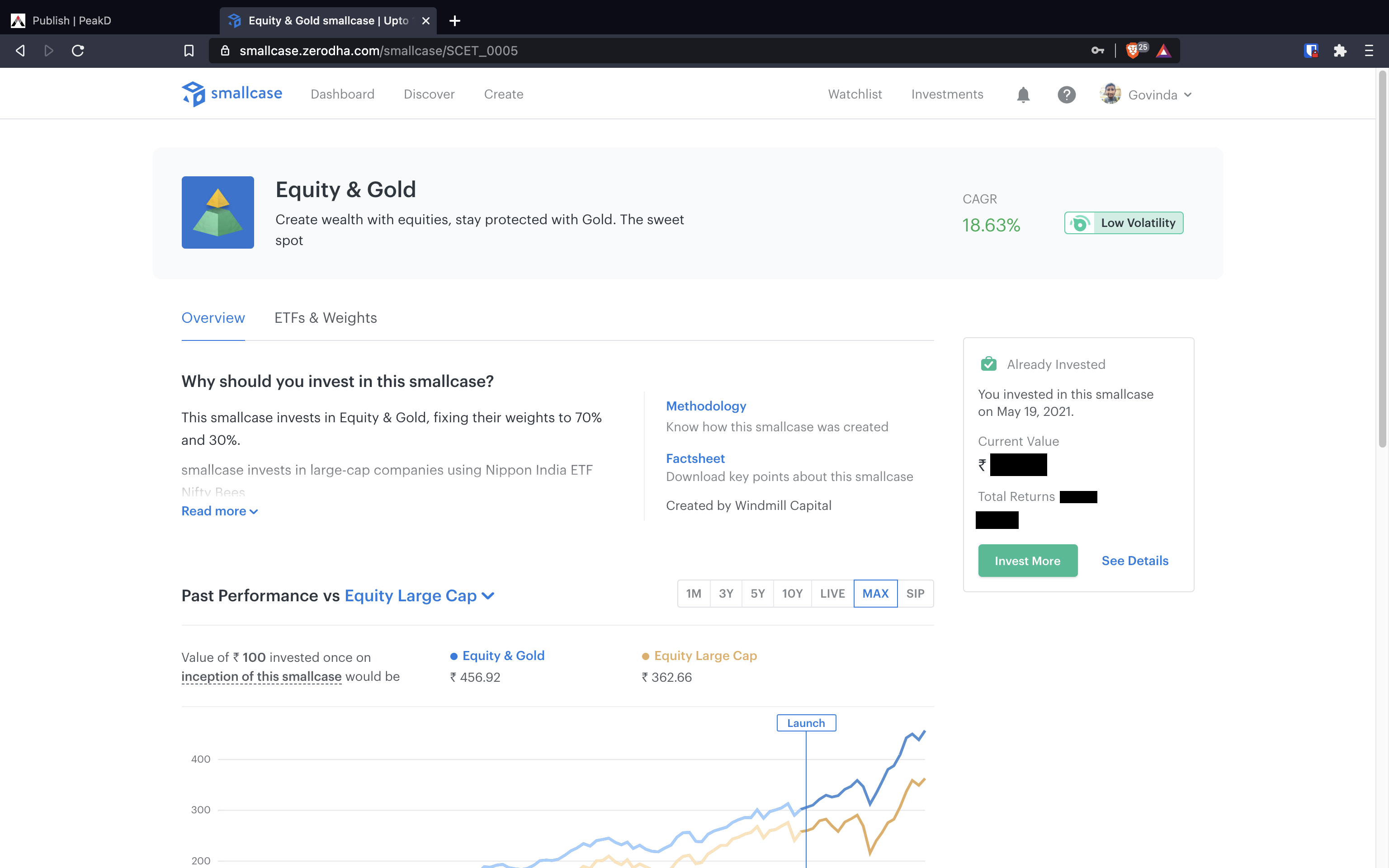1389x868 pixels.
Task: Bookmark this page in address bar
Action: (x=189, y=51)
